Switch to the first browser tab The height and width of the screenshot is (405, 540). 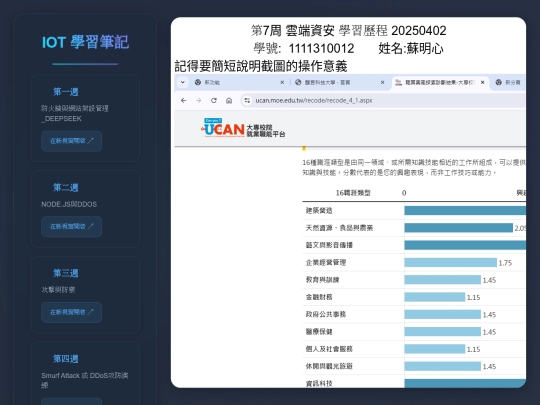click(239, 82)
